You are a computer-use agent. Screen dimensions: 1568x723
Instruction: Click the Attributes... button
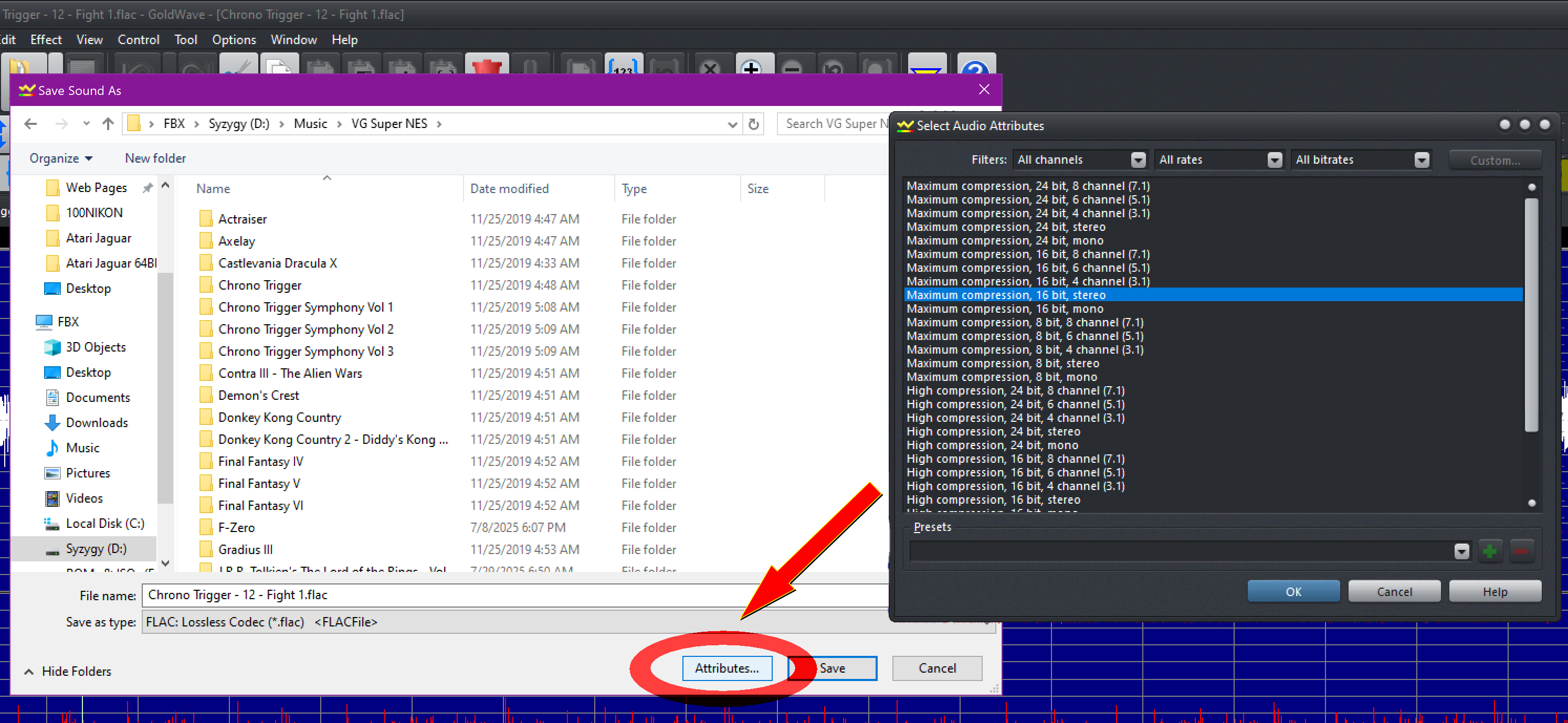point(727,668)
